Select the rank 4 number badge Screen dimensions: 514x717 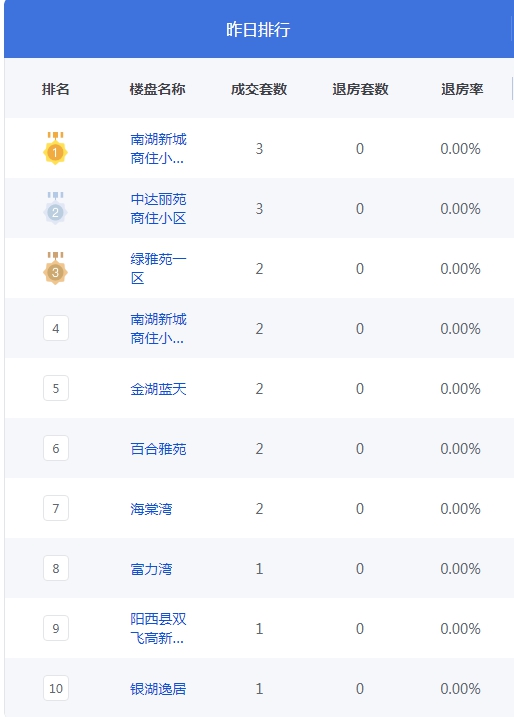click(56, 328)
